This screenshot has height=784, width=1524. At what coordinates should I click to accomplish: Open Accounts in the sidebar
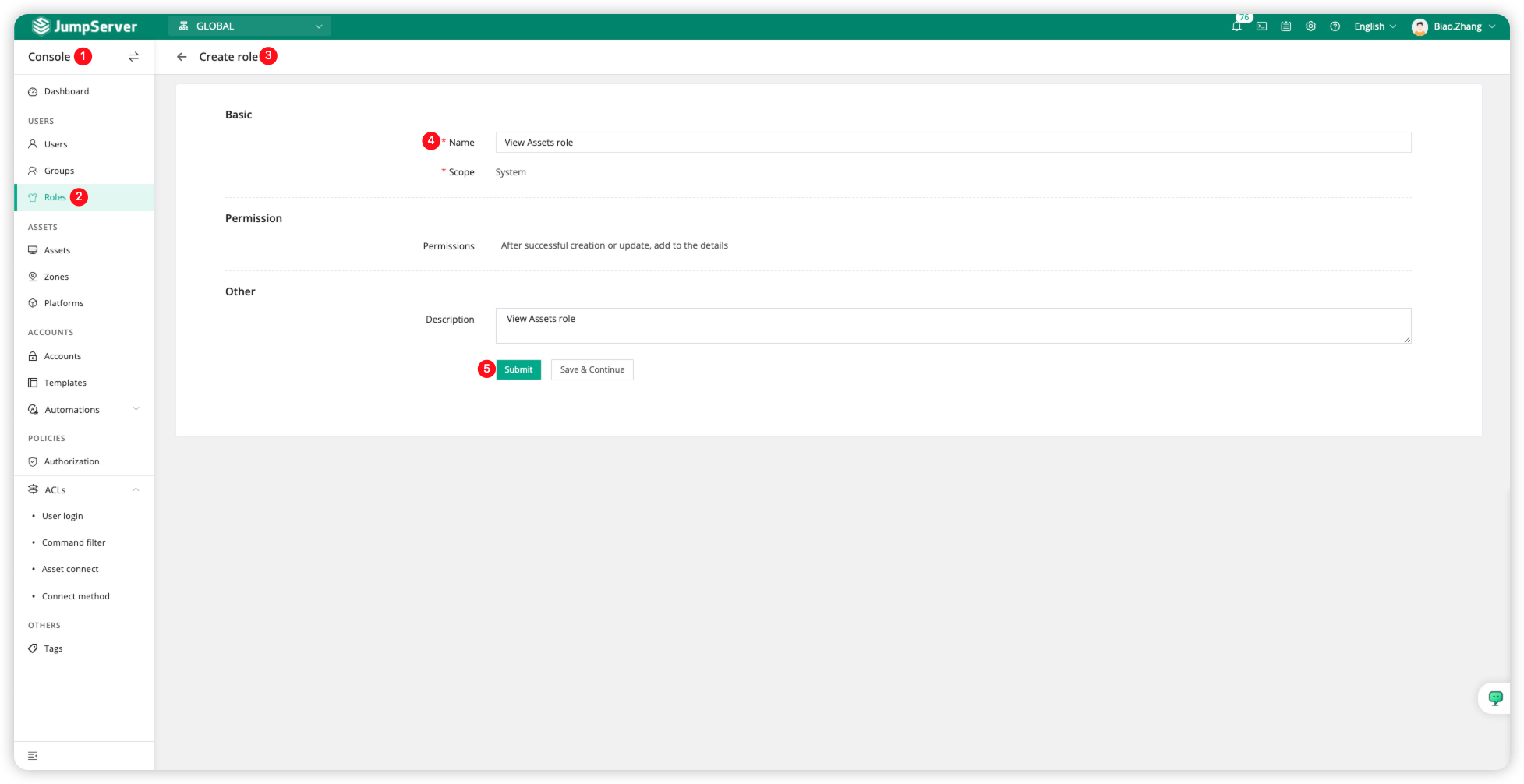(84, 356)
